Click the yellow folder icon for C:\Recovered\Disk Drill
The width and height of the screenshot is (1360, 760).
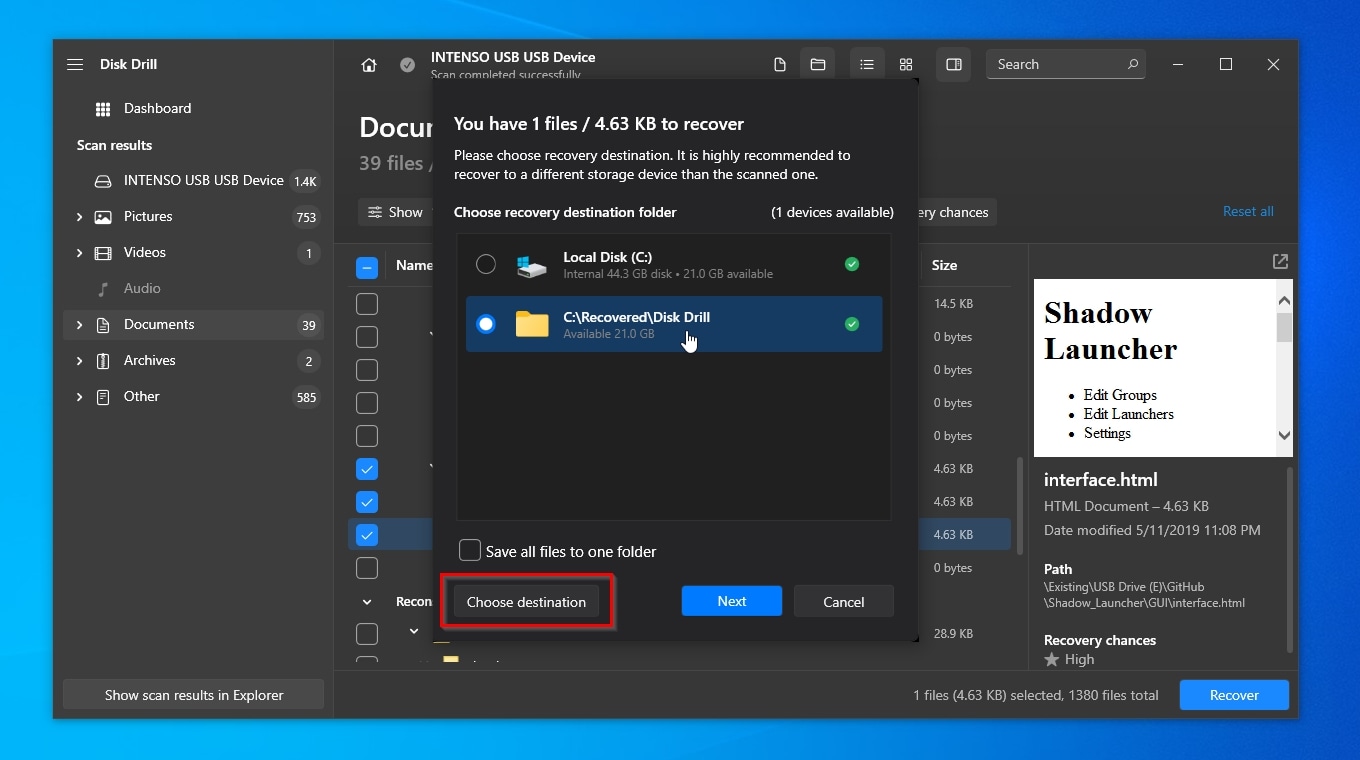tap(532, 324)
